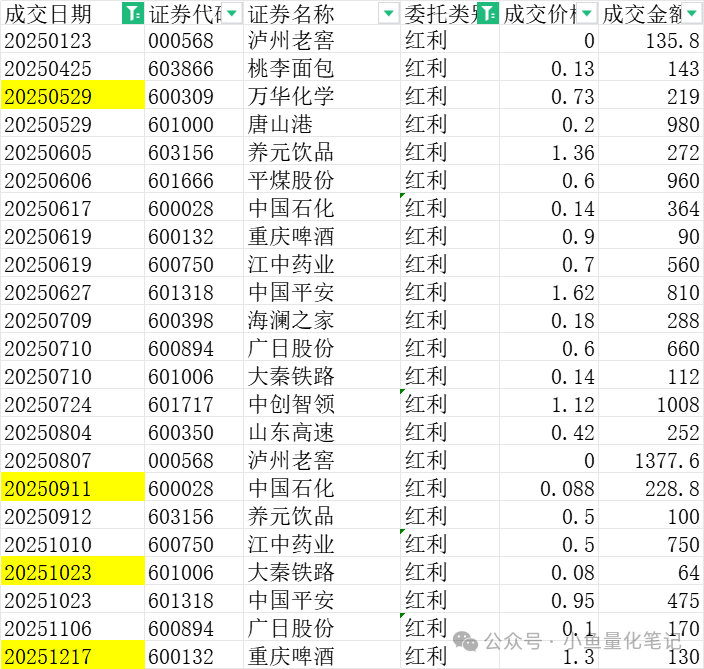This screenshot has height=669, width=704.
Task: Open the 成交日期 column filter button
Action: (x=133, y=13)
